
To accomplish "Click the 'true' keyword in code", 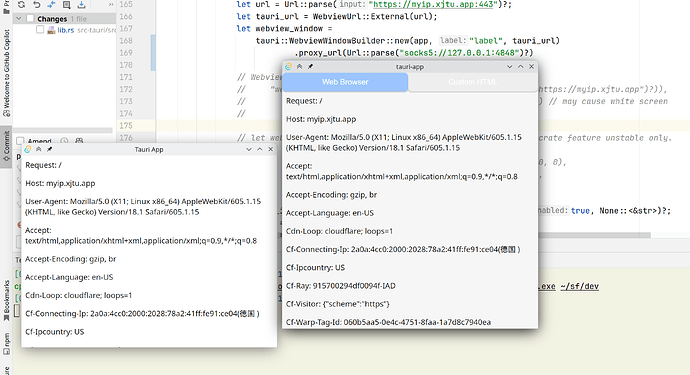I will (580, 211).
